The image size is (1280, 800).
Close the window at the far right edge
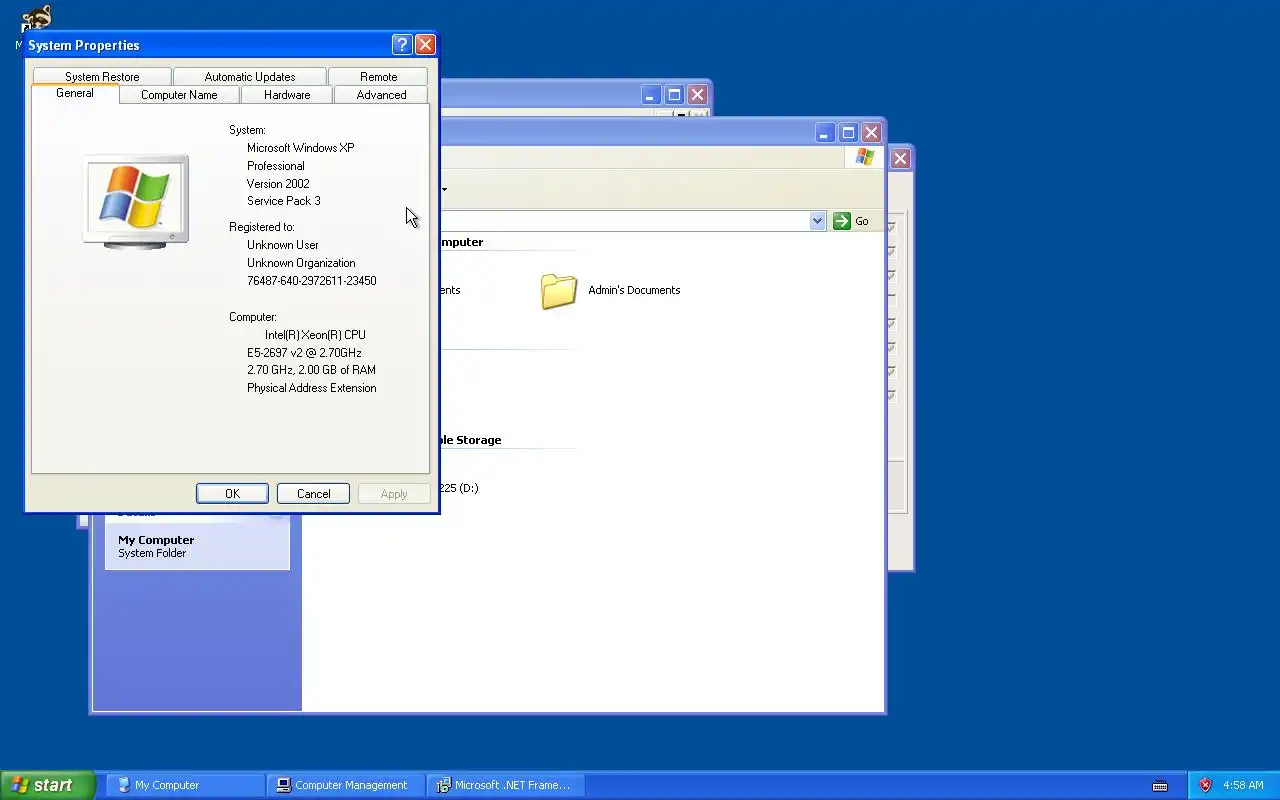[x=900, y=158]
